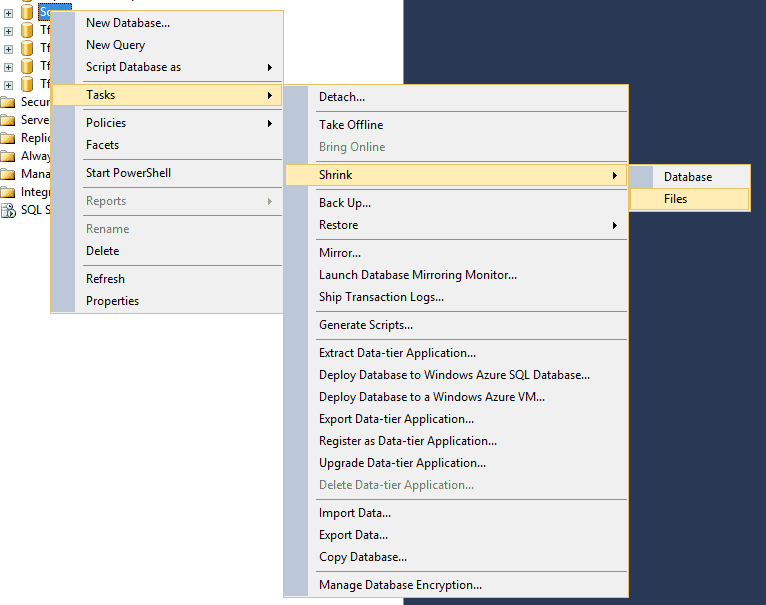Viewport: 766px width, 605px height.
Task: Click the Security folder icon
Action: coord(8,102)
